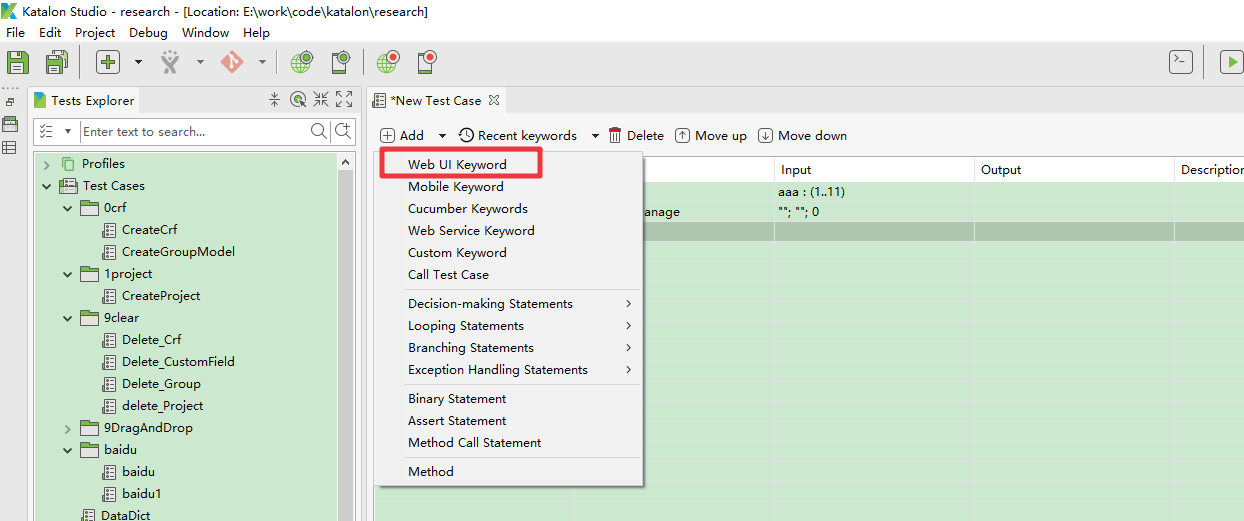This screenshot has width=1244, height=521.
Task: Click the maximize-arrows icon in Tests Explorer
Action: 344,99
